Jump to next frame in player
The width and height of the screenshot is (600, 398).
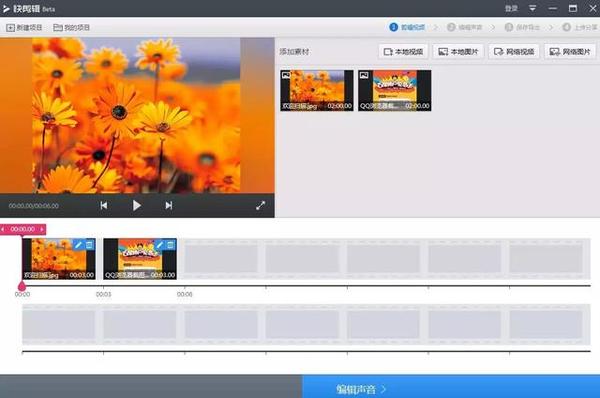click(x=169, y=206)
